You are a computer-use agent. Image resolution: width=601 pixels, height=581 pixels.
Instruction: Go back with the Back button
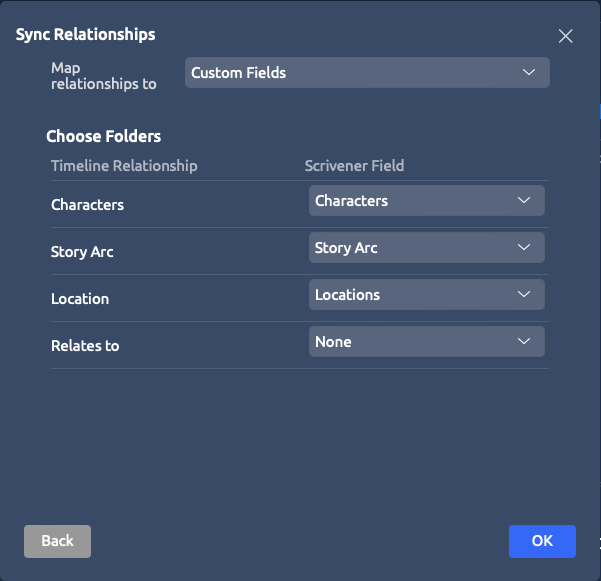(x=57, y=541)
